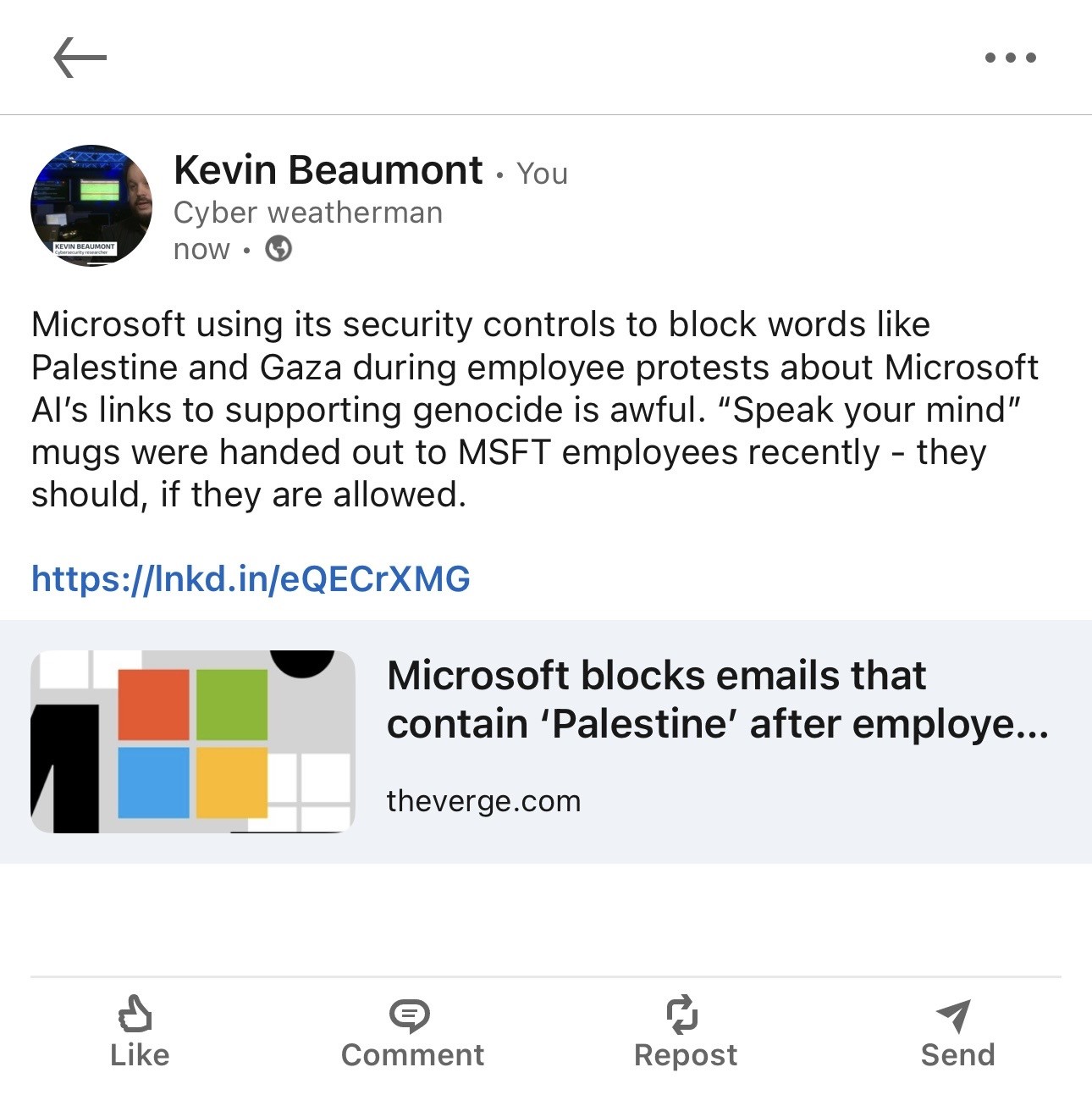Viewport: 1092px width, 1117px height.
Task: Tap the thumbs-up Like icon
Action: pos(135,1014)
